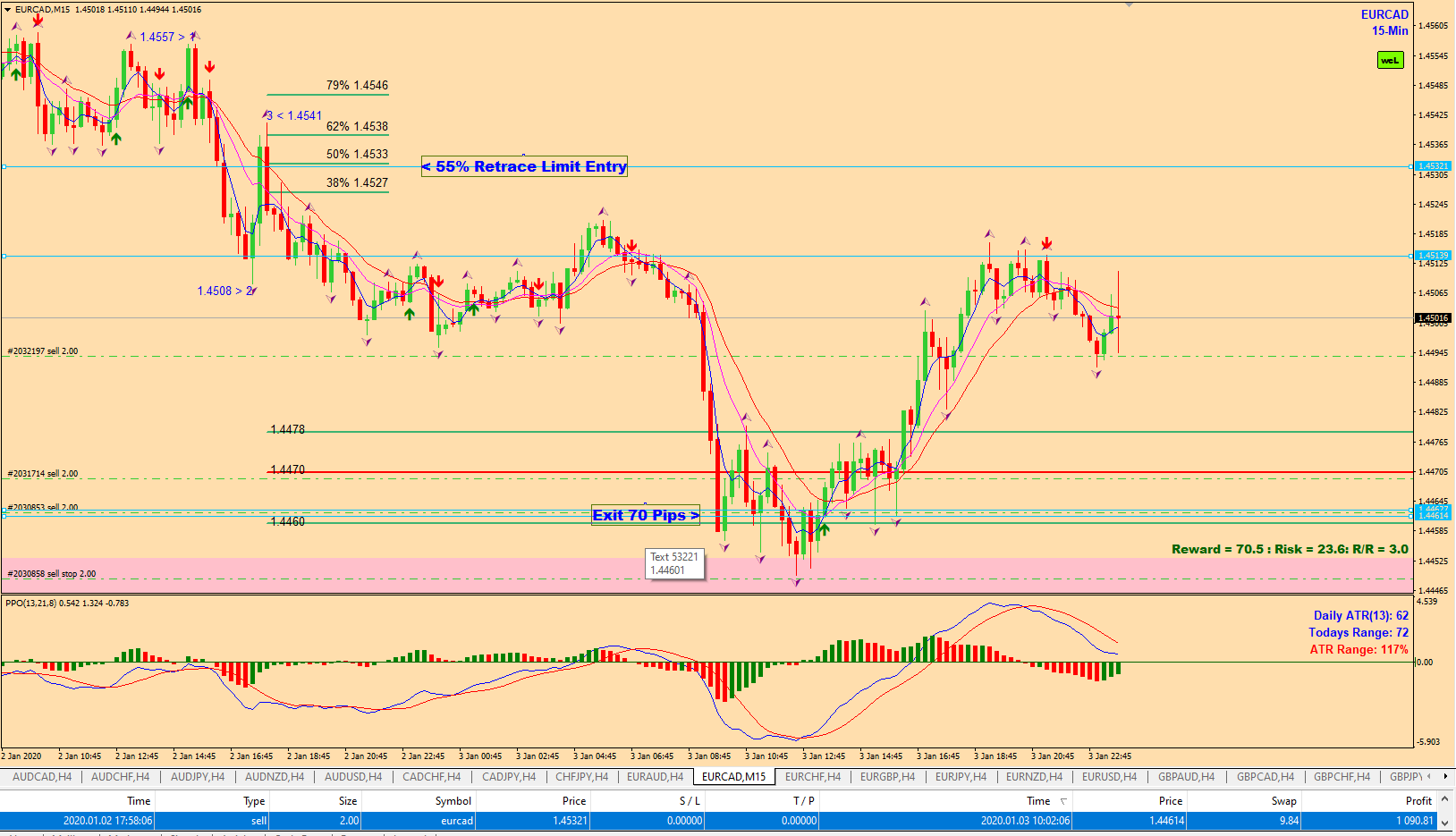Viewport: 1456px width, 836px height.
Task: Click the Reward/Risk summary text
Action: (x=1290, y=549)
